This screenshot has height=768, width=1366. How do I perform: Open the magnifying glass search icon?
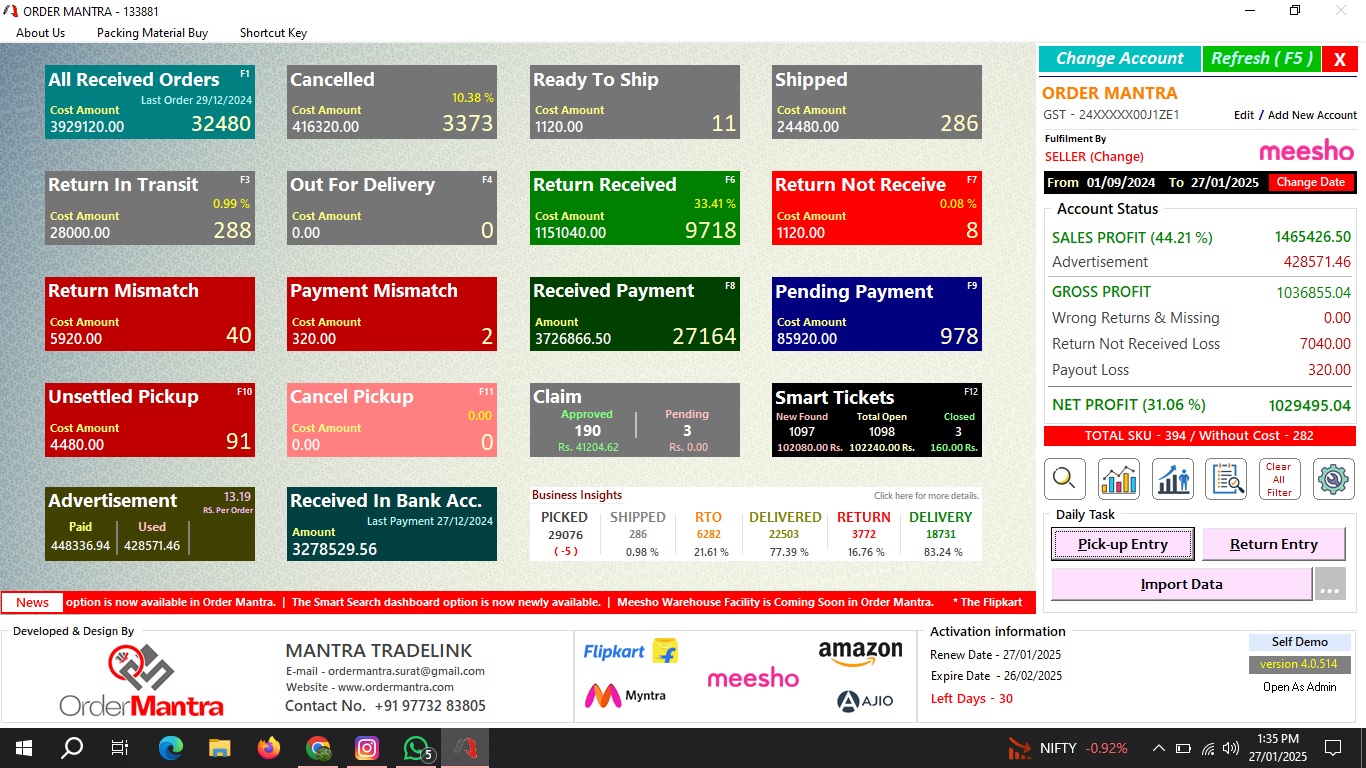pos(1065,479)
